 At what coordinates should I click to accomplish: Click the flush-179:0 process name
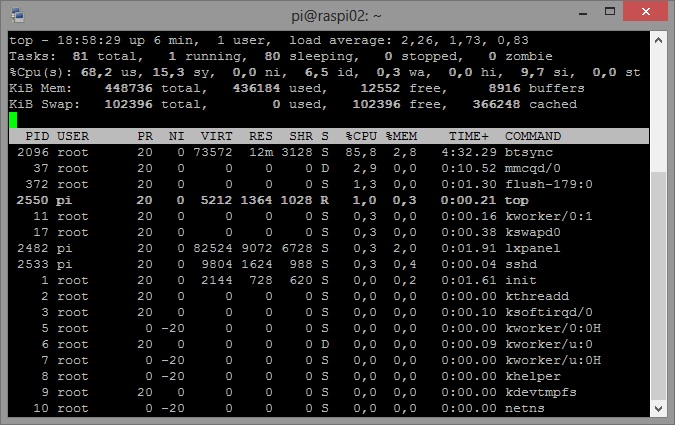click(549, 184)
